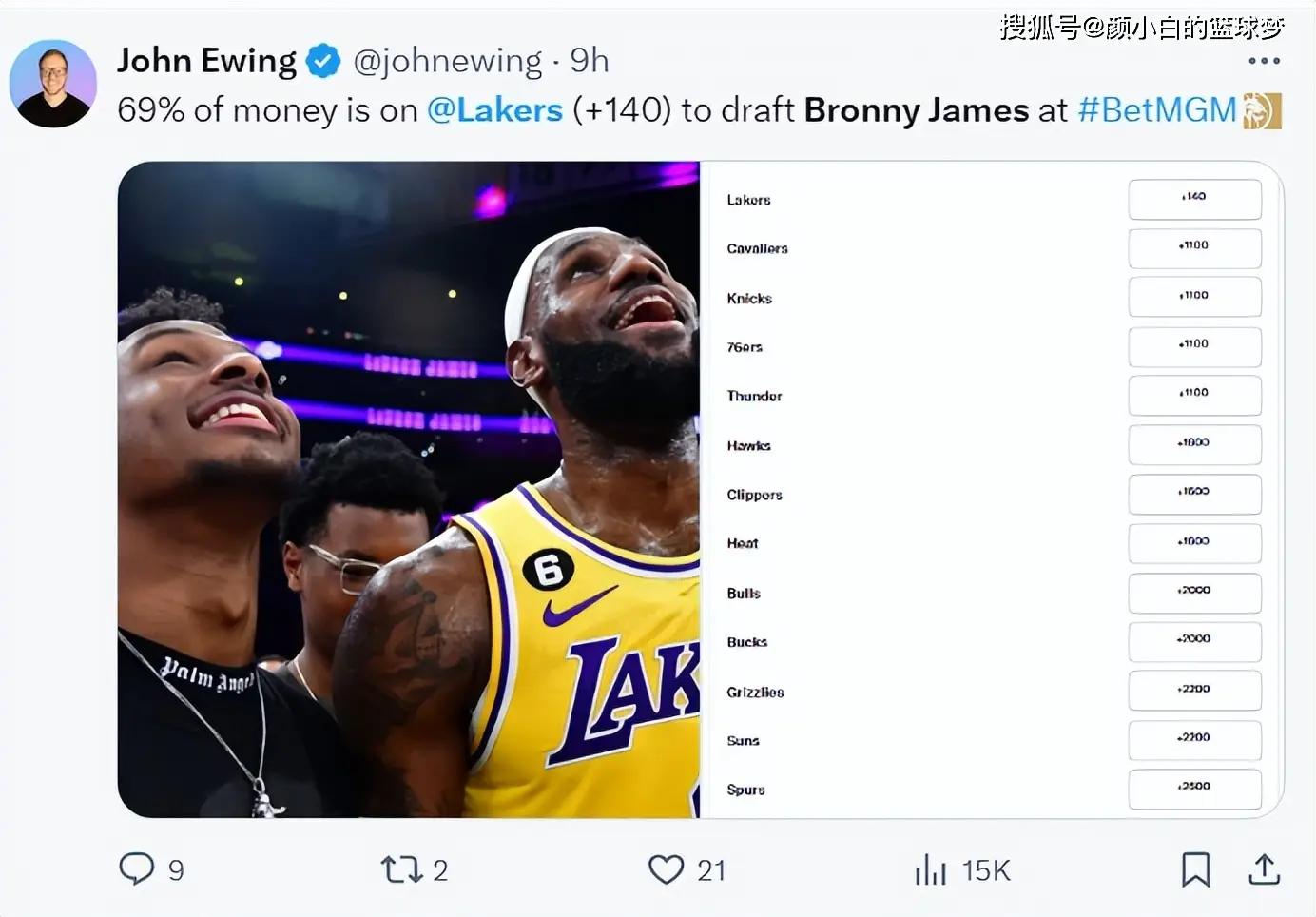Click the reply comment bubble icon
Viewport: 1316px width, 917px height.
[137, 868]
